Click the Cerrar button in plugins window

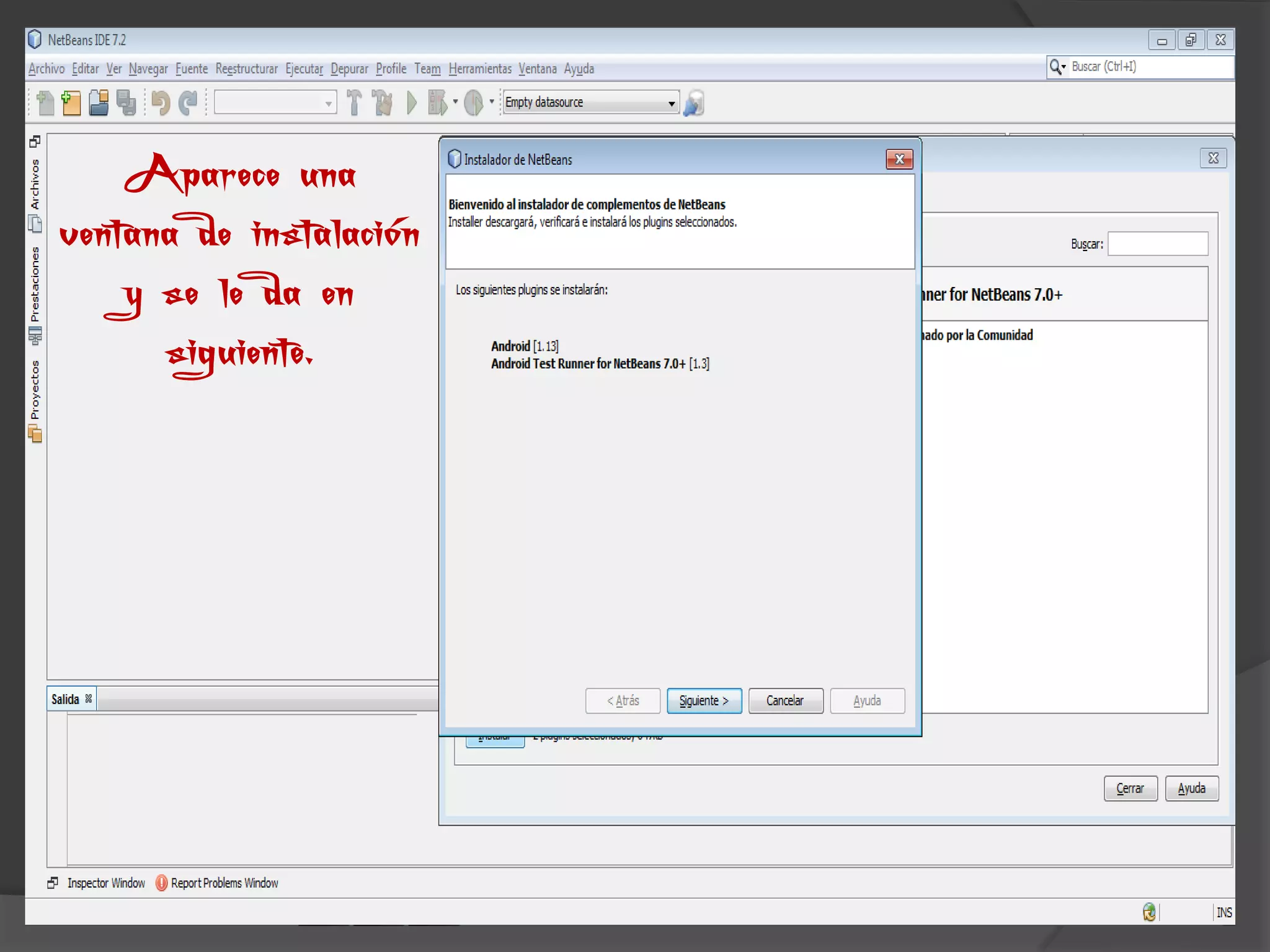pos(1130,788)
